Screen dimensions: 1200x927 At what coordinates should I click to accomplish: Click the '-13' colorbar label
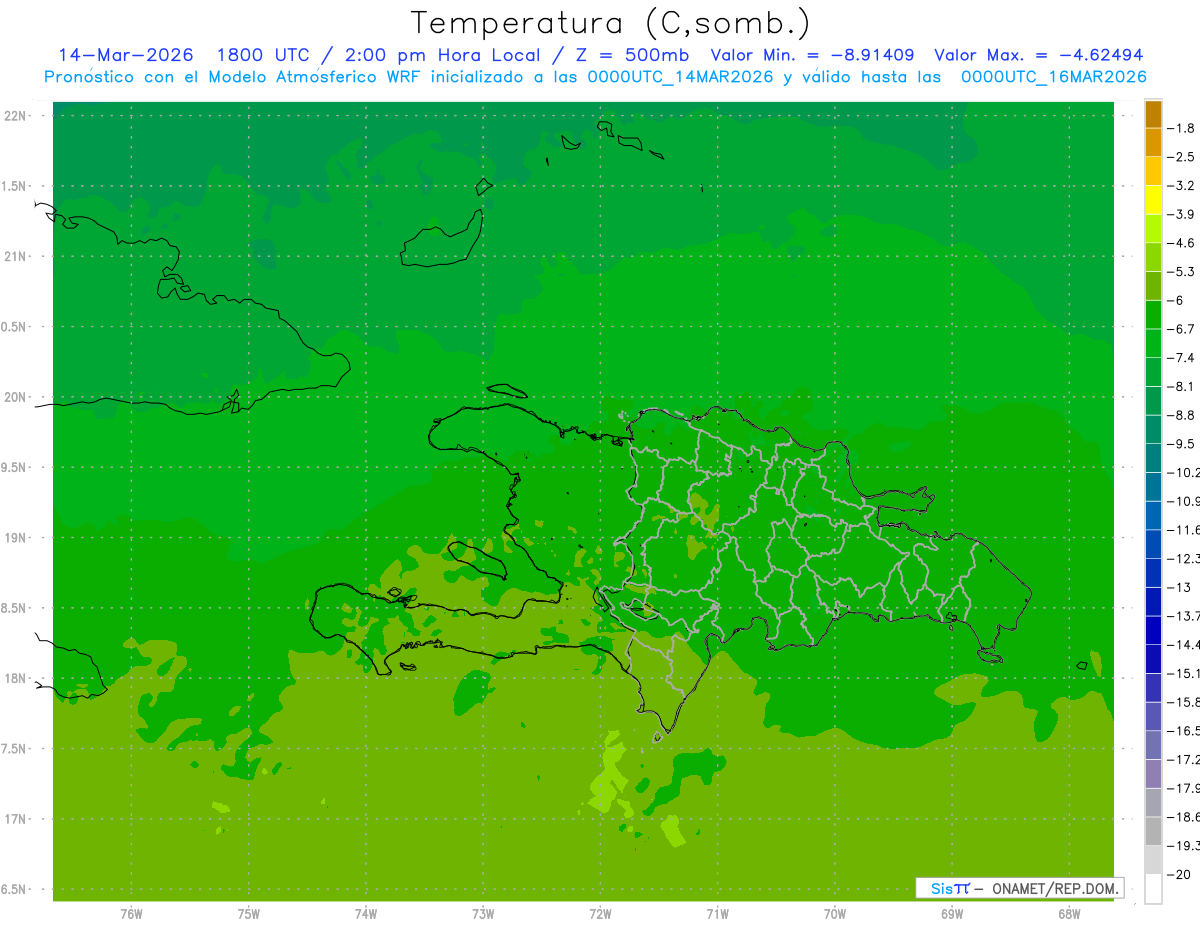pos(1179,587)
